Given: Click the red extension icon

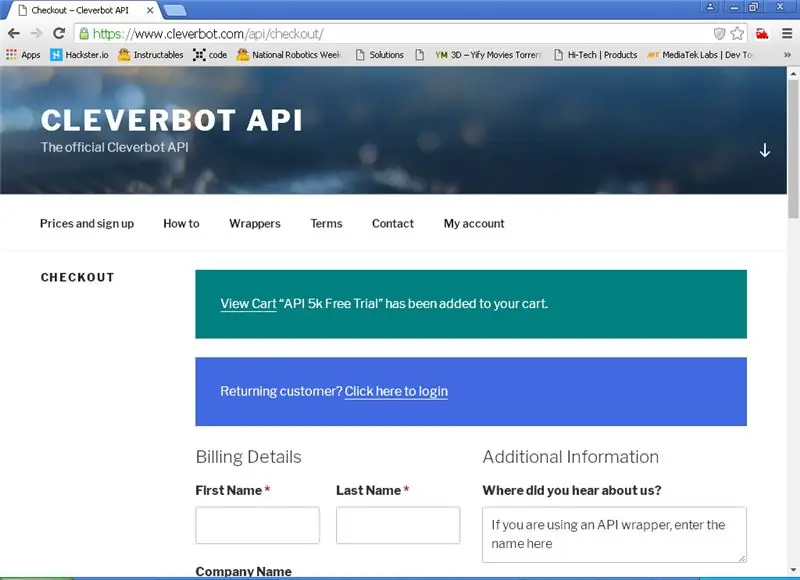Looking at the screenshot, I should [762, 34].
